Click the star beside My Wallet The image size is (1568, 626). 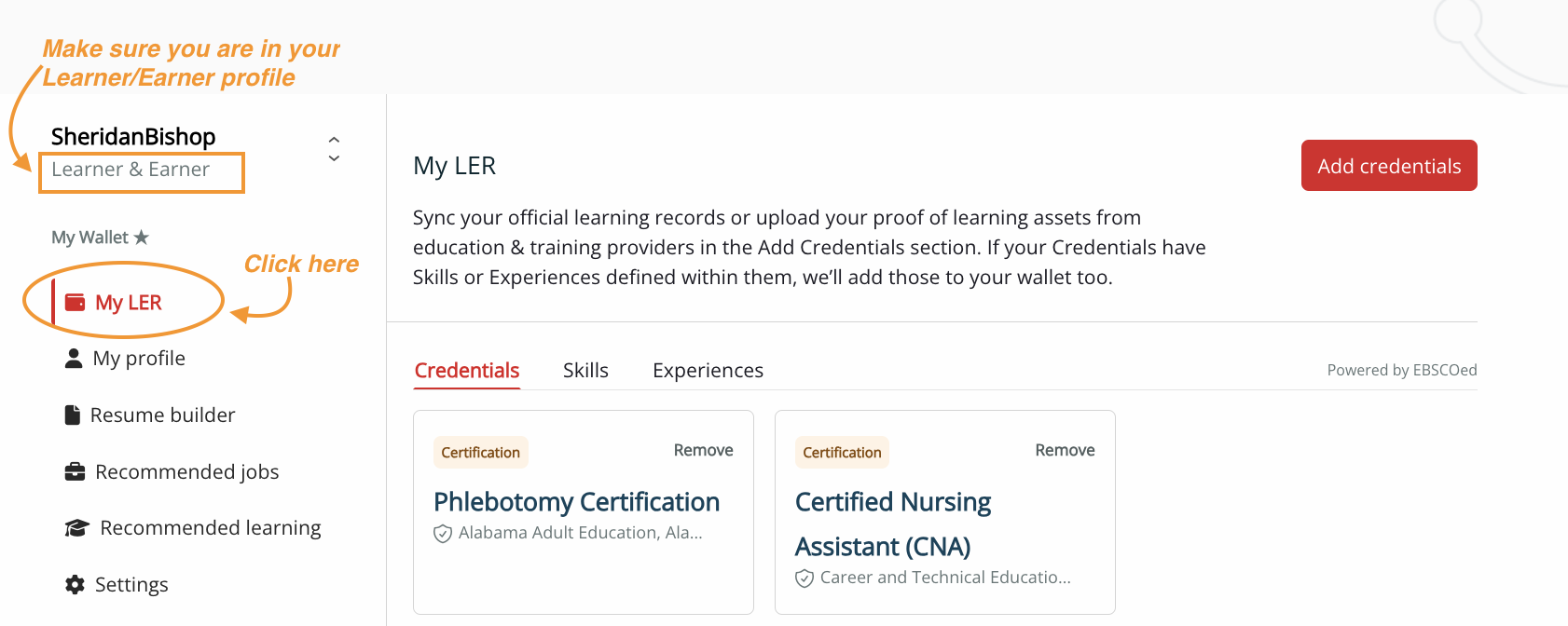coord(142,238)
